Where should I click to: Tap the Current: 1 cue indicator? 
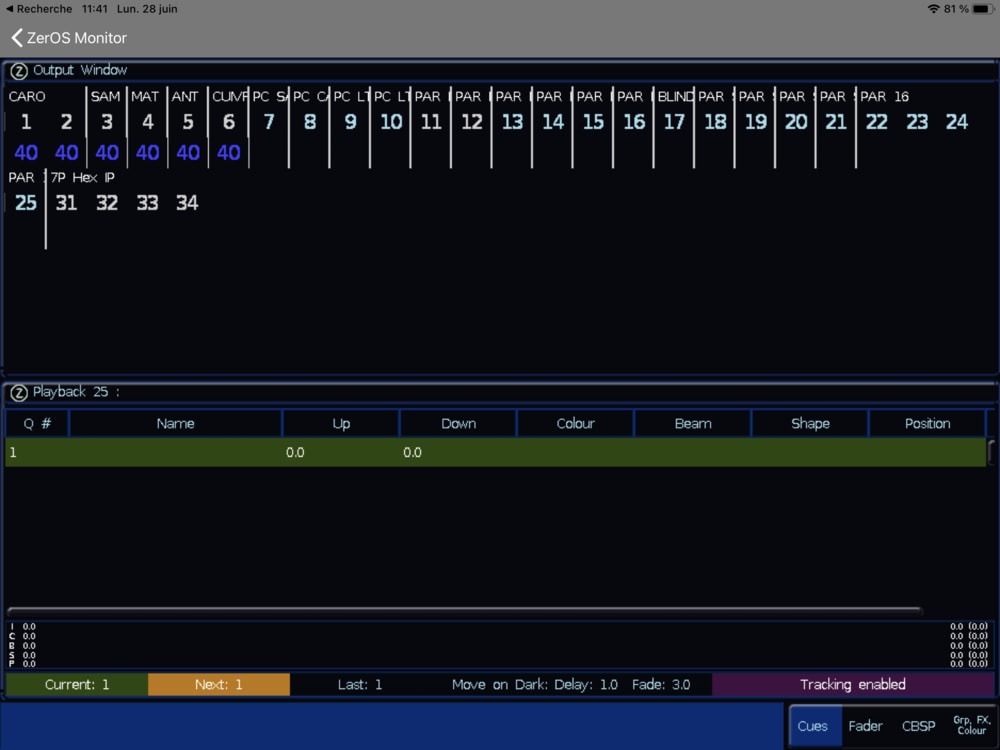pos(77,685)
